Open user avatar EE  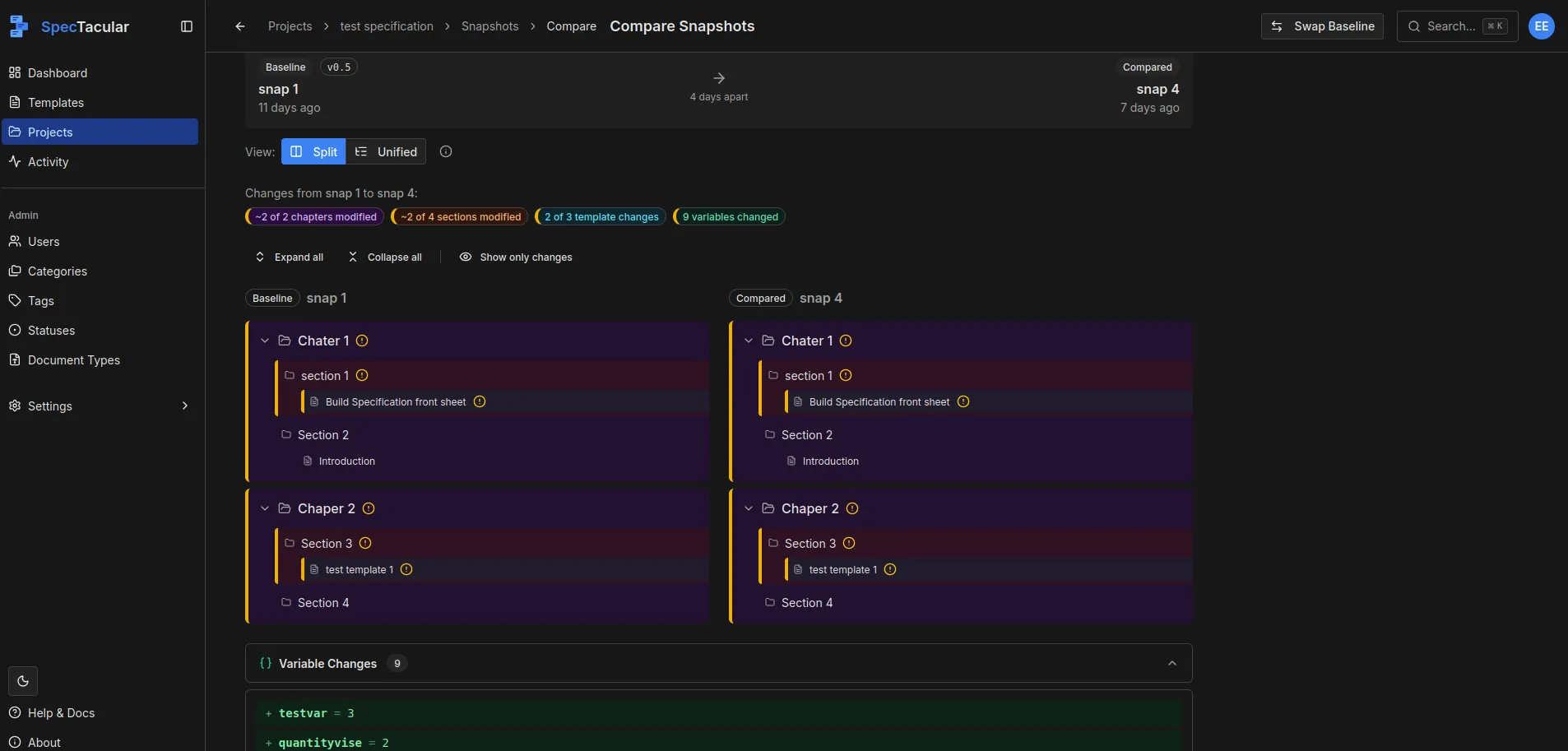pyautogui.click(x=1541, y=26)
